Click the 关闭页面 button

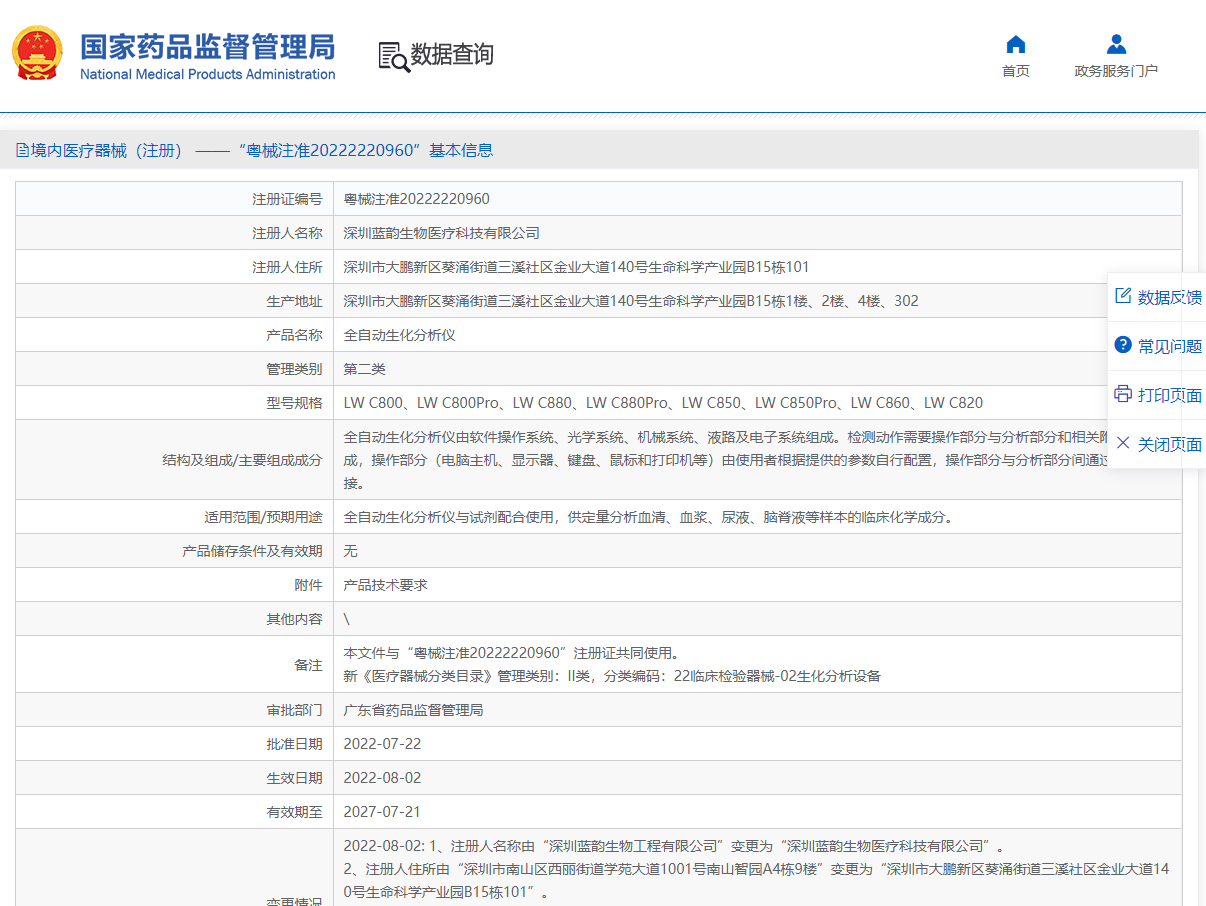pyautogui.click(x=1157, y=444)
